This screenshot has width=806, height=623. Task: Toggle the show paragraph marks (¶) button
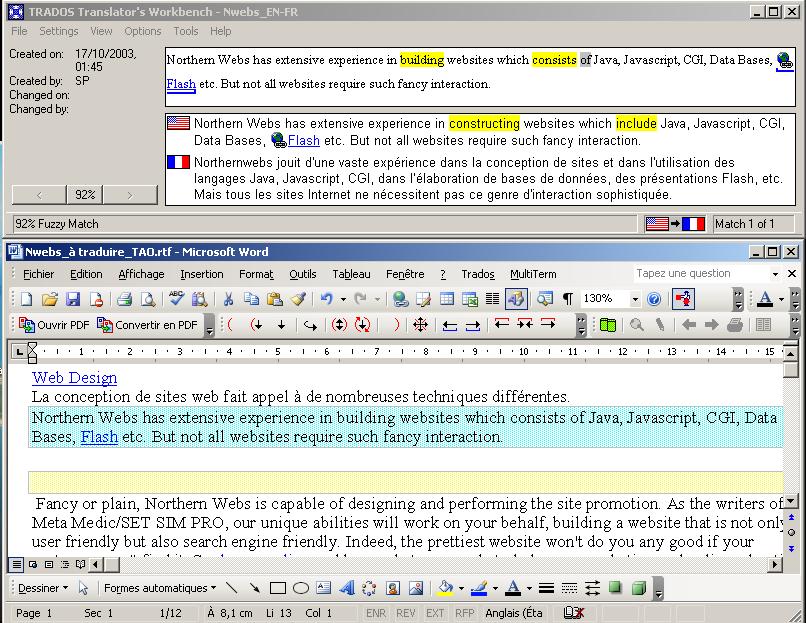point(568,299)
